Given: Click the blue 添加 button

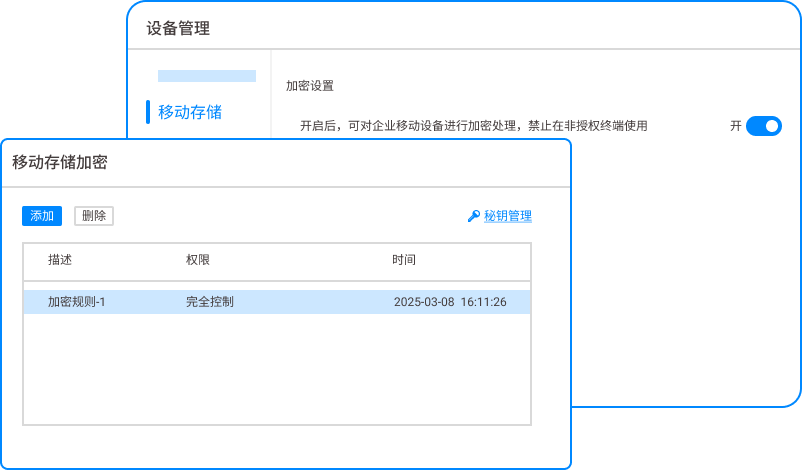Looking at the screenshot, I should 42,216.
